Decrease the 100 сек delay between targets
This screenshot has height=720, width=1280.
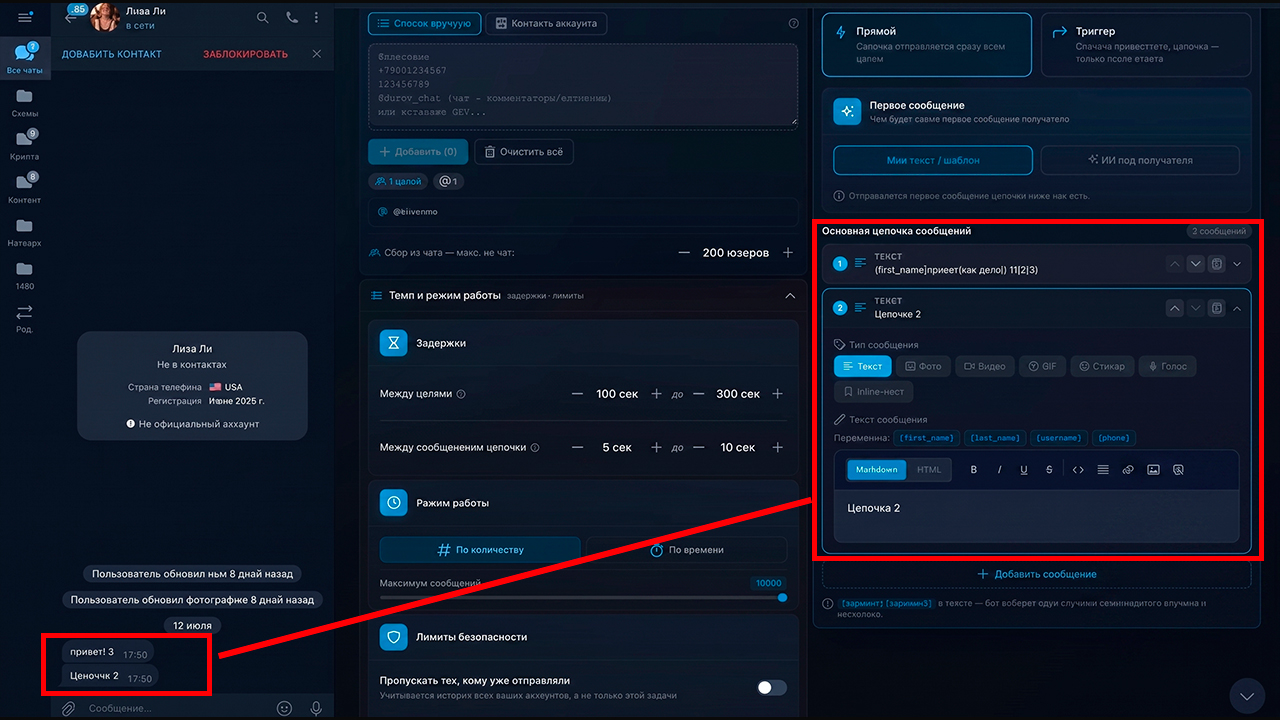coord(577,394)
